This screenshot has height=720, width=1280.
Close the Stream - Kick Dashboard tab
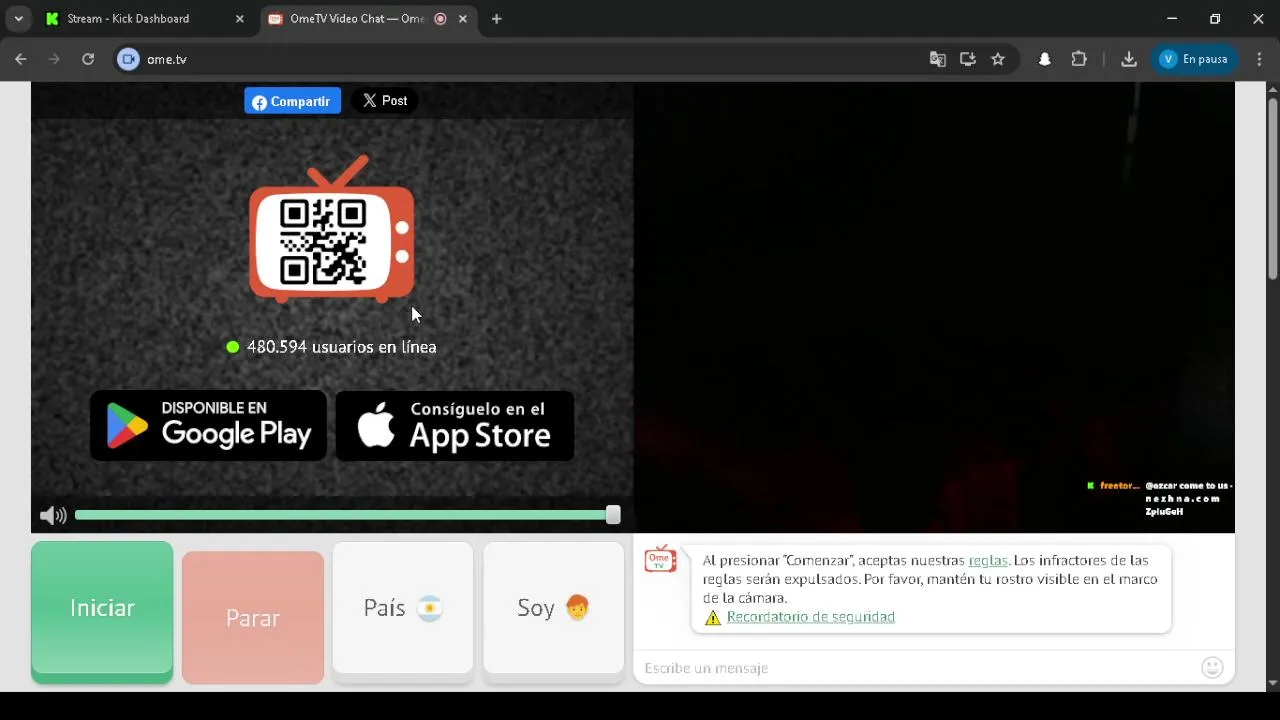pyautogui.click(x=239, y=19)
